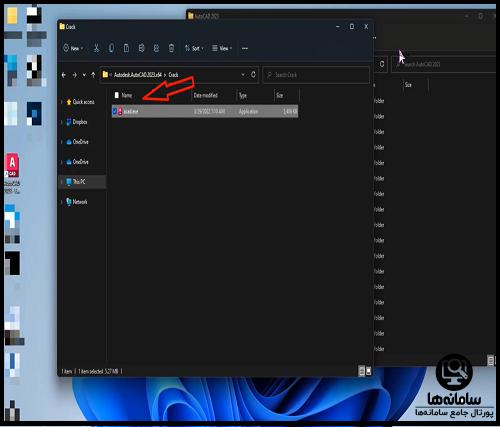The height and width of the screenshot is (427, 500).
Task: Open the Recent locations chevron dropdown
Action: point(84,75)
